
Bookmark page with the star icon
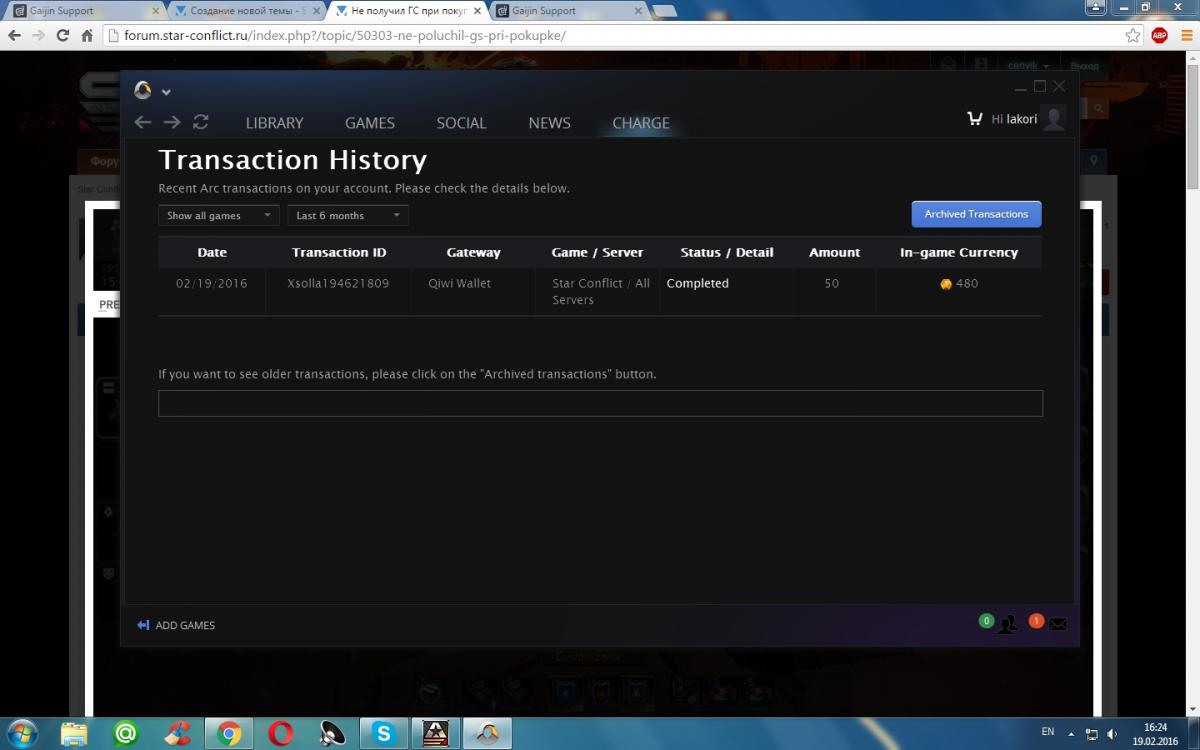tap(1133, 35)
